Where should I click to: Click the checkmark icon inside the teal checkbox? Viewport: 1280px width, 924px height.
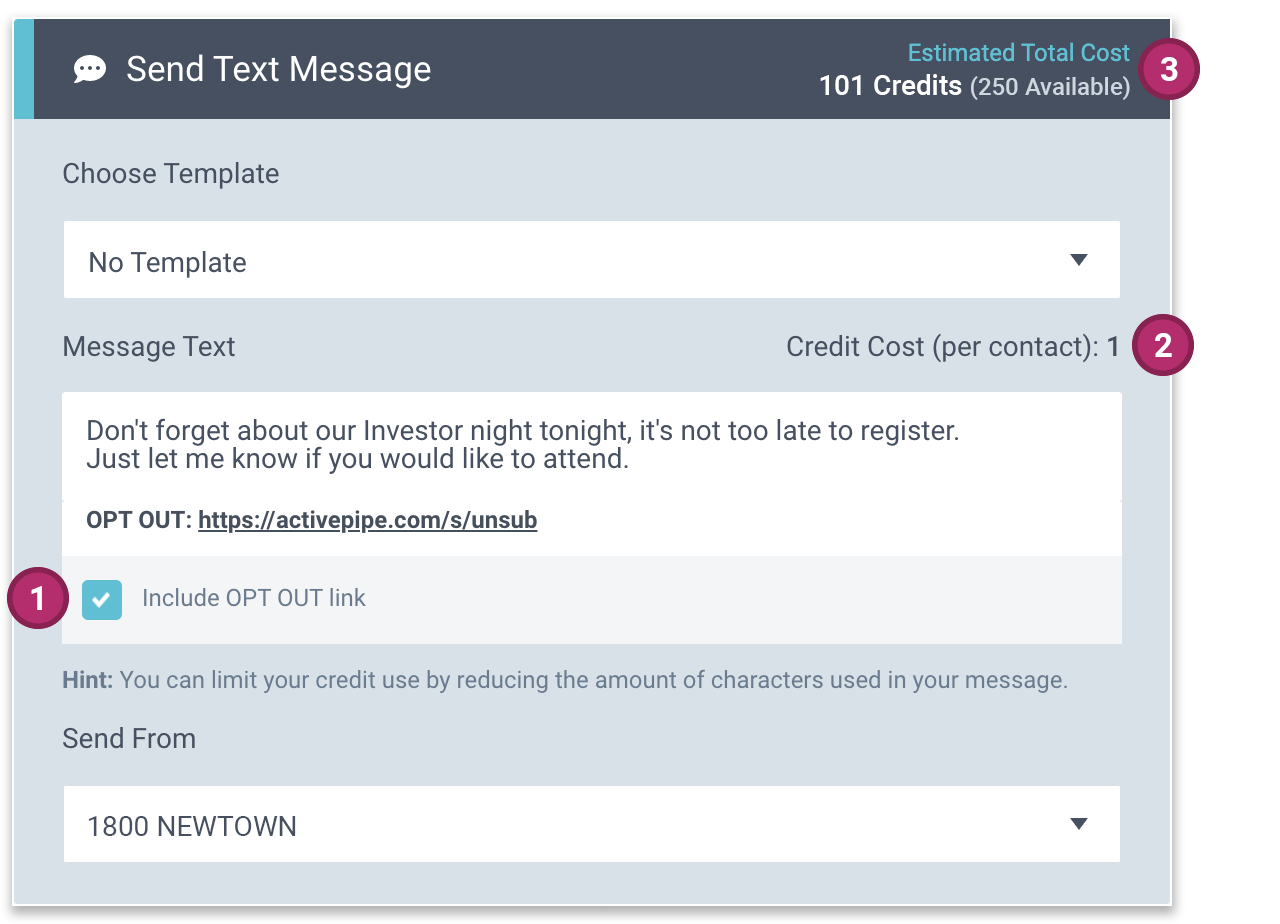pos(101,598)
